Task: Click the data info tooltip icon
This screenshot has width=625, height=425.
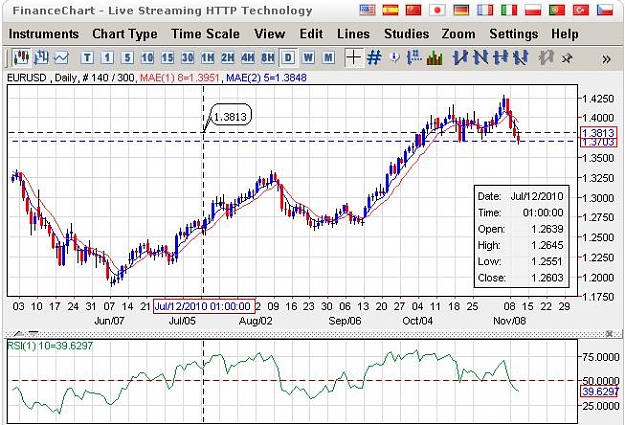Action: (394, 58)
